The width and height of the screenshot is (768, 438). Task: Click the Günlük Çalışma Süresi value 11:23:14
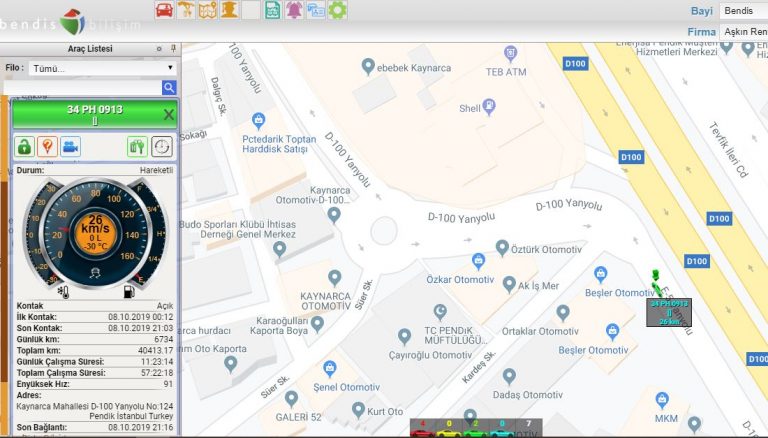[x=157, y=362]
